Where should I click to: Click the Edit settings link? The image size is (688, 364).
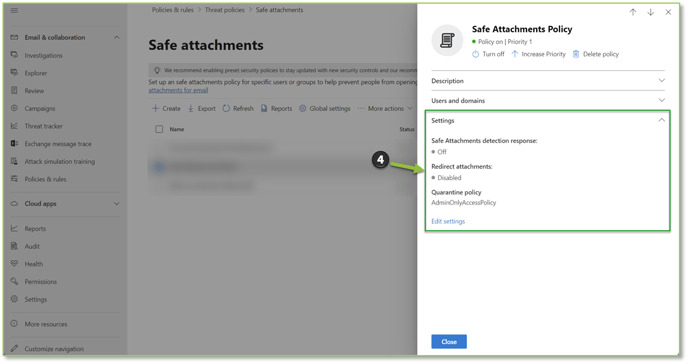coord(448,221)
